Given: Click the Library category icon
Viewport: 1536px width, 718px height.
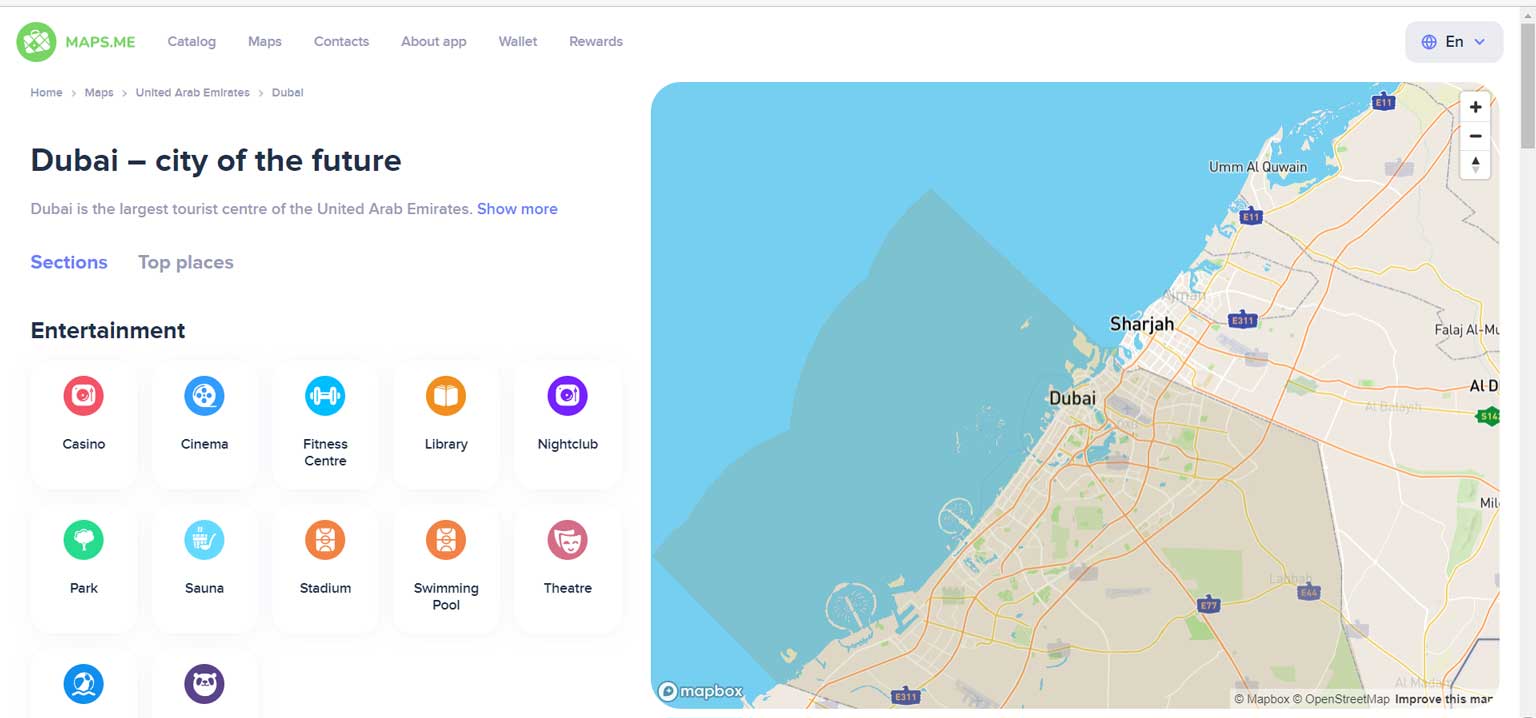Looking at the screenshot, I should (x=446, y=395).
